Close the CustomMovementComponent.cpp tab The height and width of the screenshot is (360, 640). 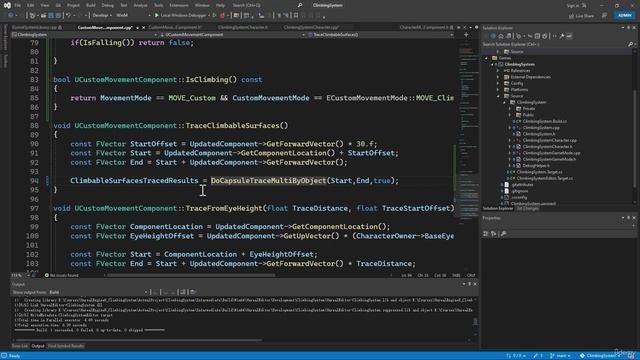pyautogui.click(x=143, y=28)
